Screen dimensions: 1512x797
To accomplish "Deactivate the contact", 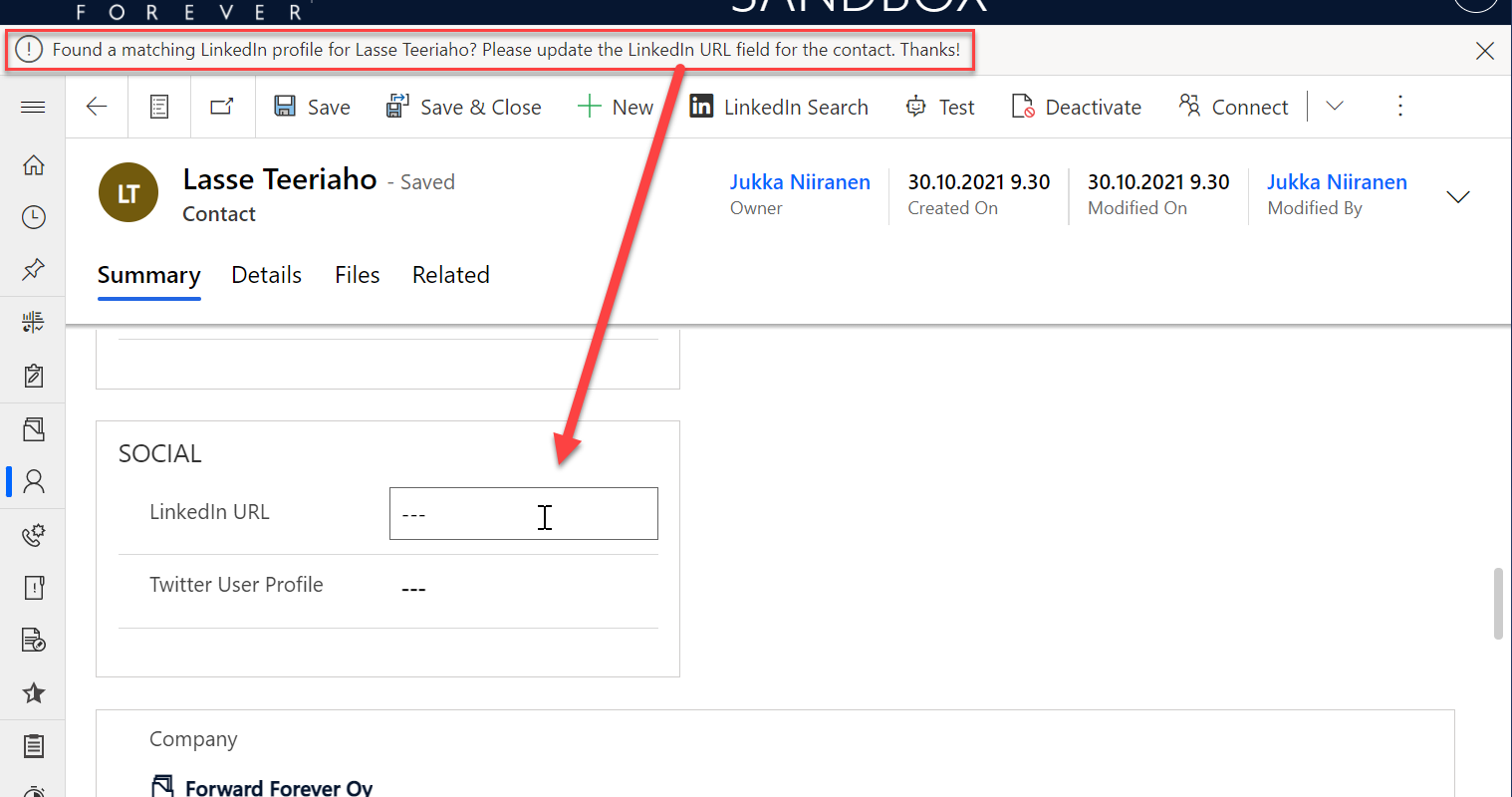I will tap(1076, 107).
